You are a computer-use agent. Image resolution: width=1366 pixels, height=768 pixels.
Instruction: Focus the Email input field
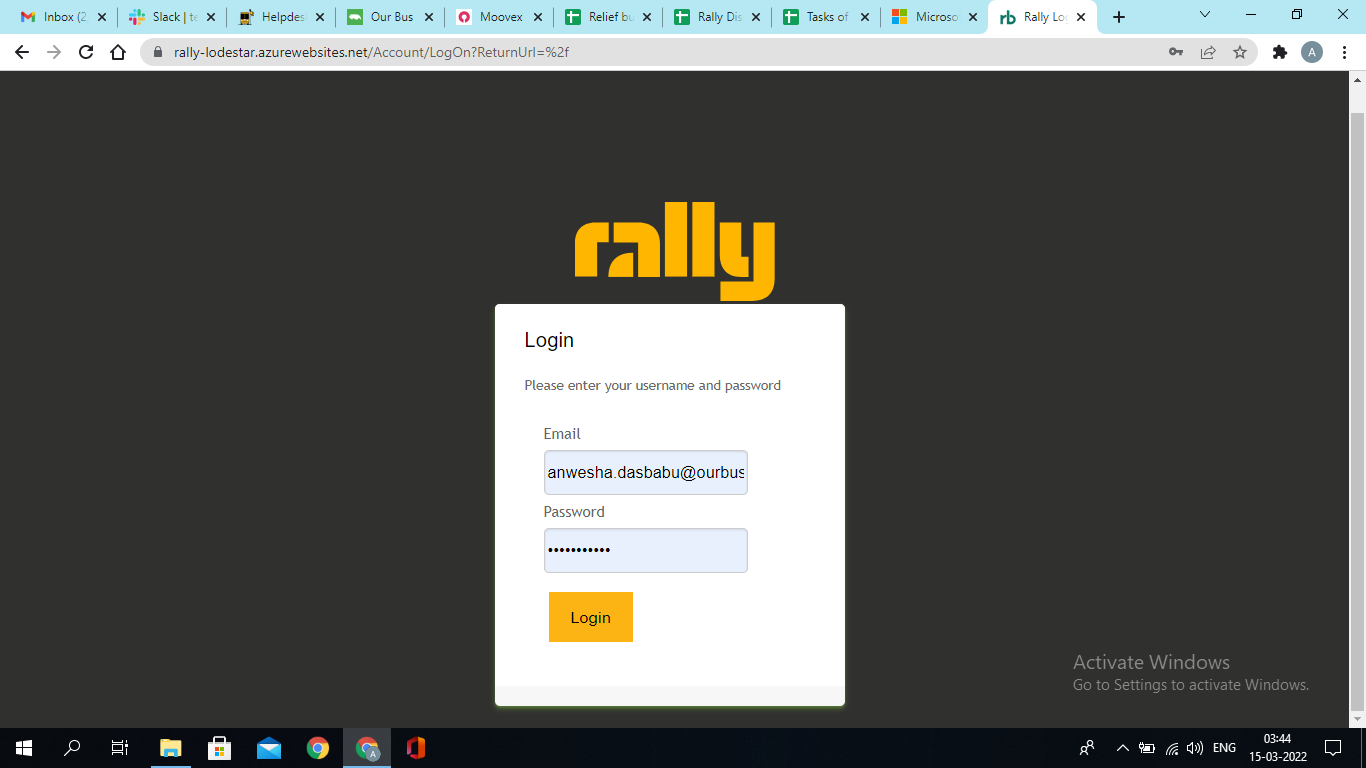click(x=645, y=472)
